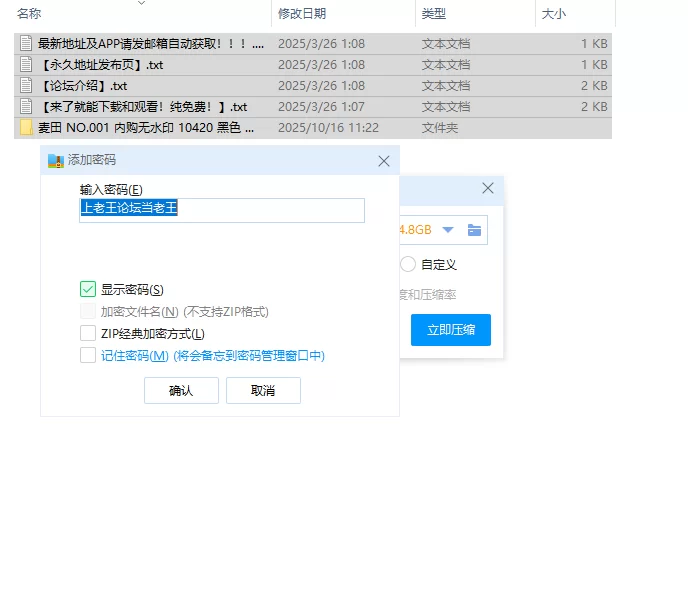Close the compression window behind the dialog

[x=488, y=188]
